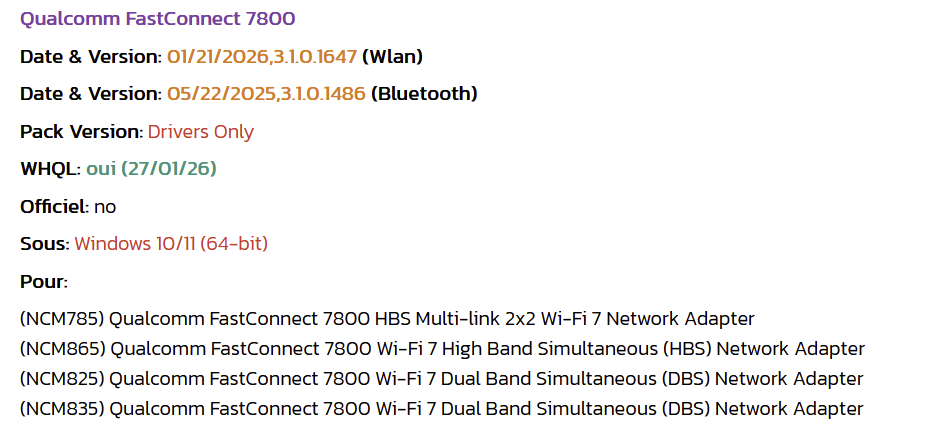This screenshot has width=935, height=435.
Task: Select the NCM865 High Band Simultaneous adapter line
Action: (x=442, y=349)
